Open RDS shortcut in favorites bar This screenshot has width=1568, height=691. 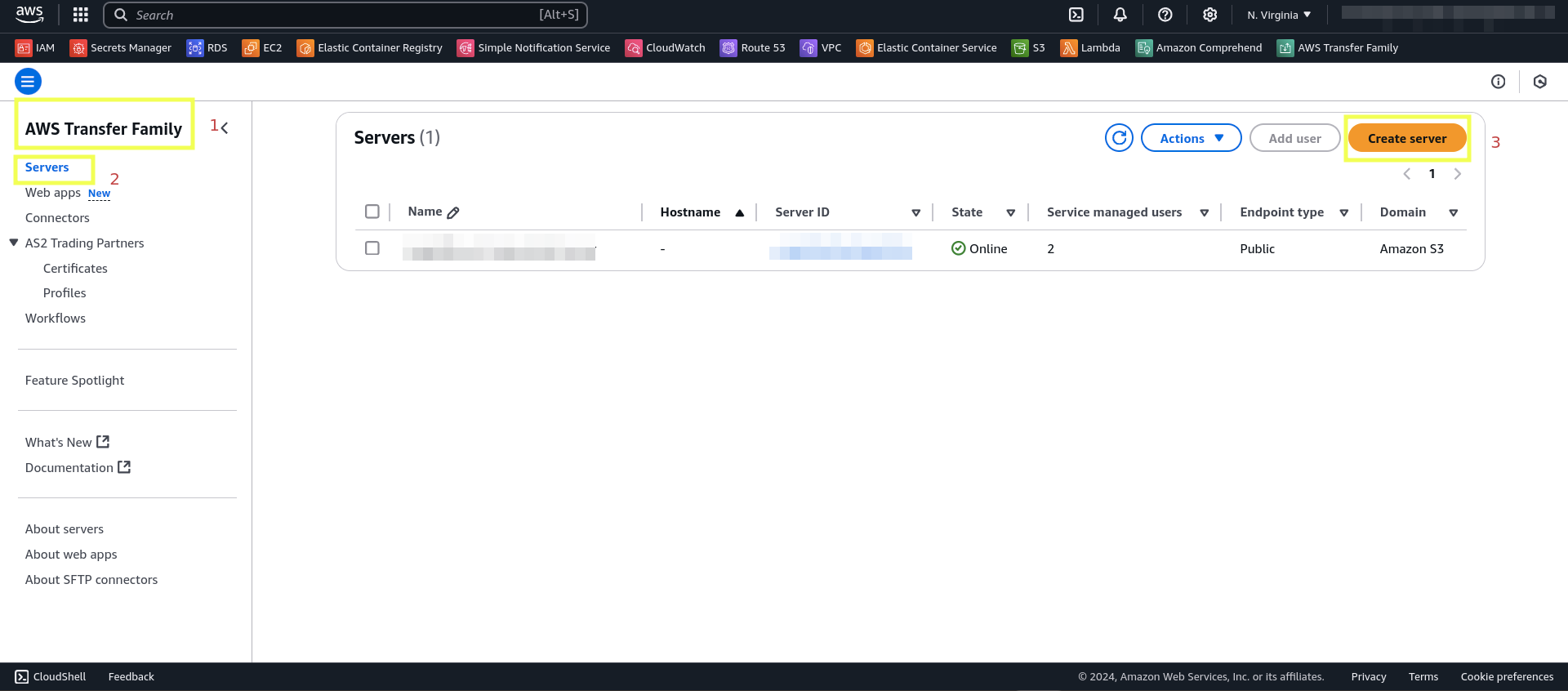[207, 48]
